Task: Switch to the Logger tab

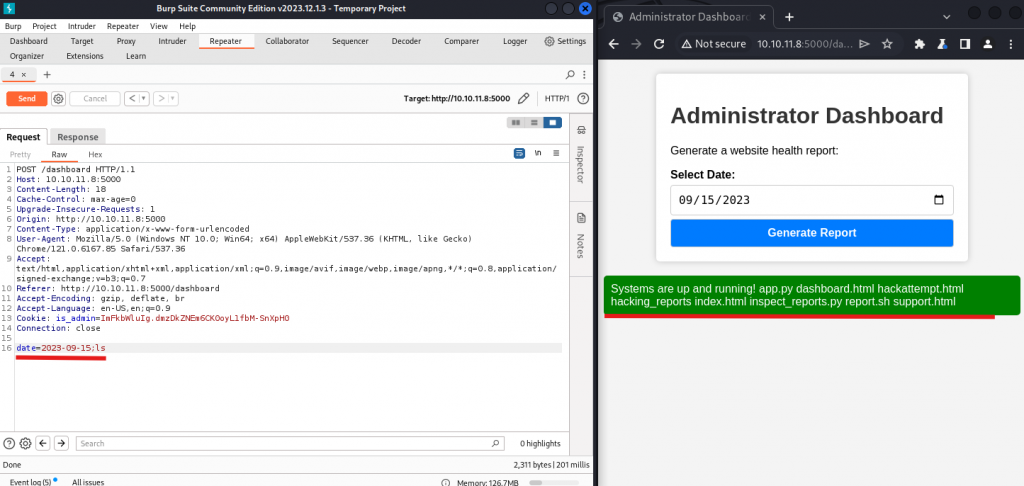Action: pos(515,41)
